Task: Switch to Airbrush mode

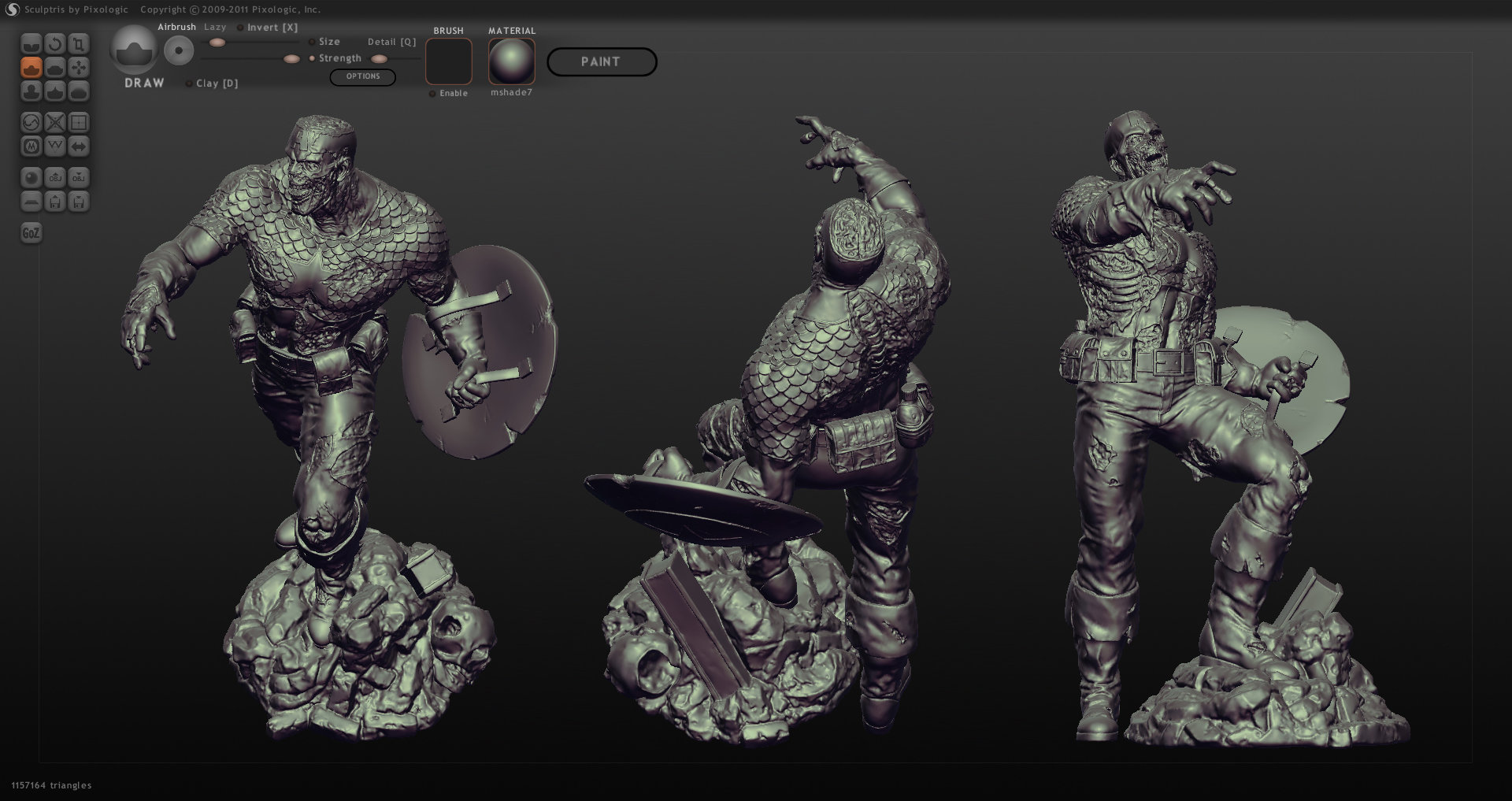Action: click(x=177, y=26)
